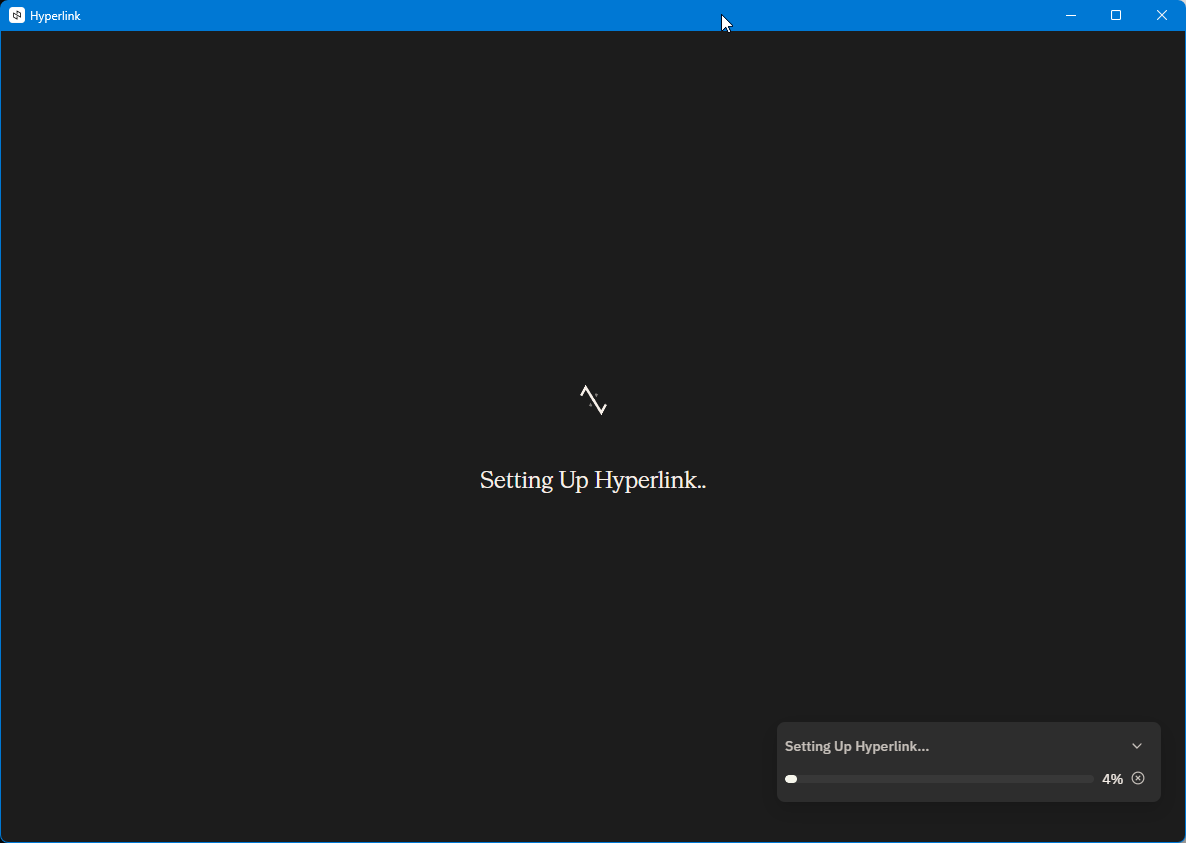Viewport: 1186px width, 843px height.
Task: Click the centered 'Setting Up Hyperlink..' heading
Action: (x=593, y=480)
